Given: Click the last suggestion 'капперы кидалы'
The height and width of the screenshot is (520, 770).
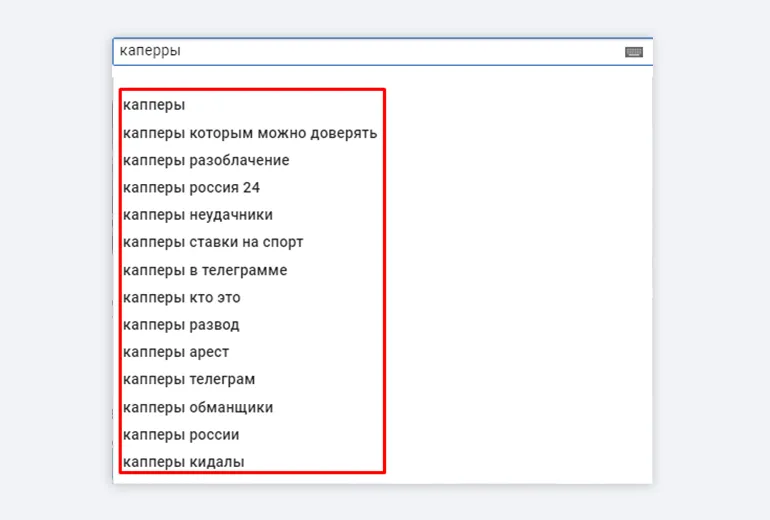Looking at the screenshot, I should tap(184, 462).
